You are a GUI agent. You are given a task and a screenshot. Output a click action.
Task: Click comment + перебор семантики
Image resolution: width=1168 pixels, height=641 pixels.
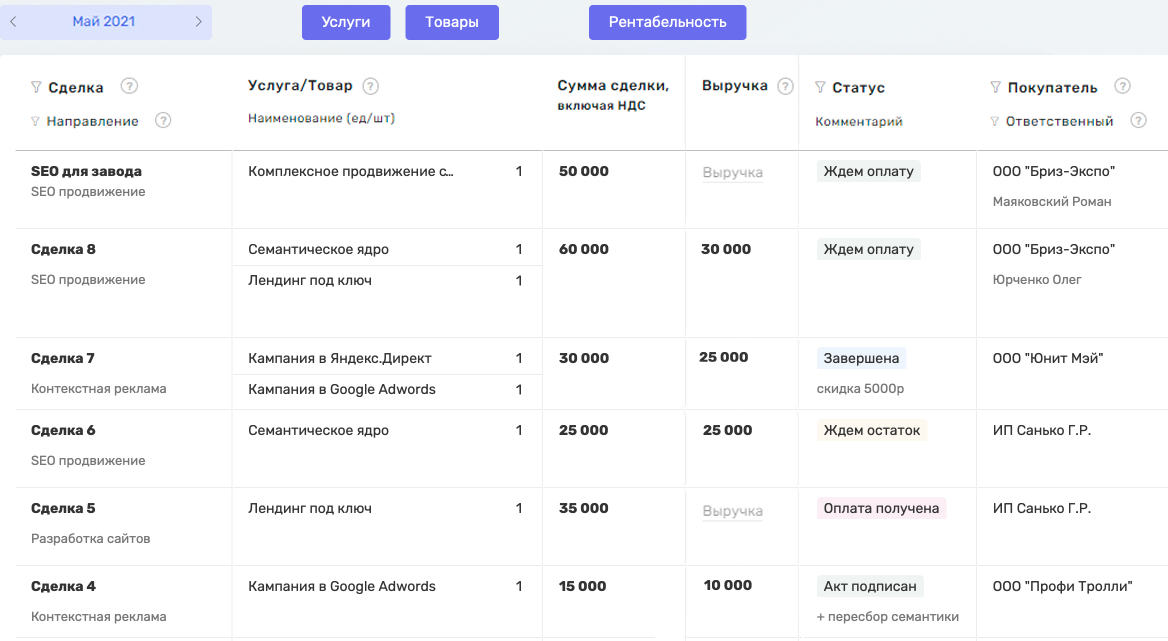tap(888, 616)
